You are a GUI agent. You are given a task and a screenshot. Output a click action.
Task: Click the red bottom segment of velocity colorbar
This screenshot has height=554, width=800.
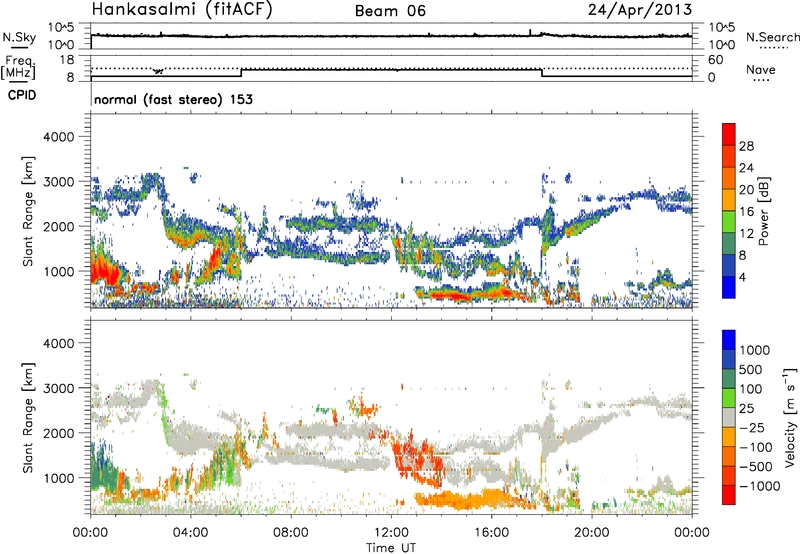point(729,495)
